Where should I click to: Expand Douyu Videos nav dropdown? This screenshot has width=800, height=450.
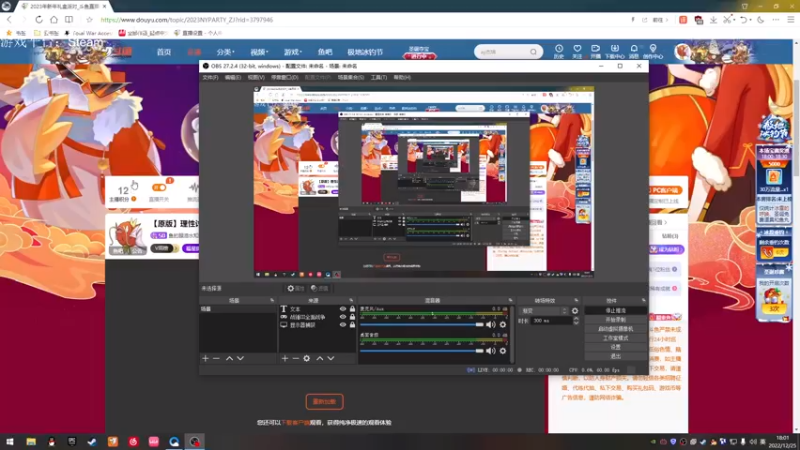(x=259, y=52)
